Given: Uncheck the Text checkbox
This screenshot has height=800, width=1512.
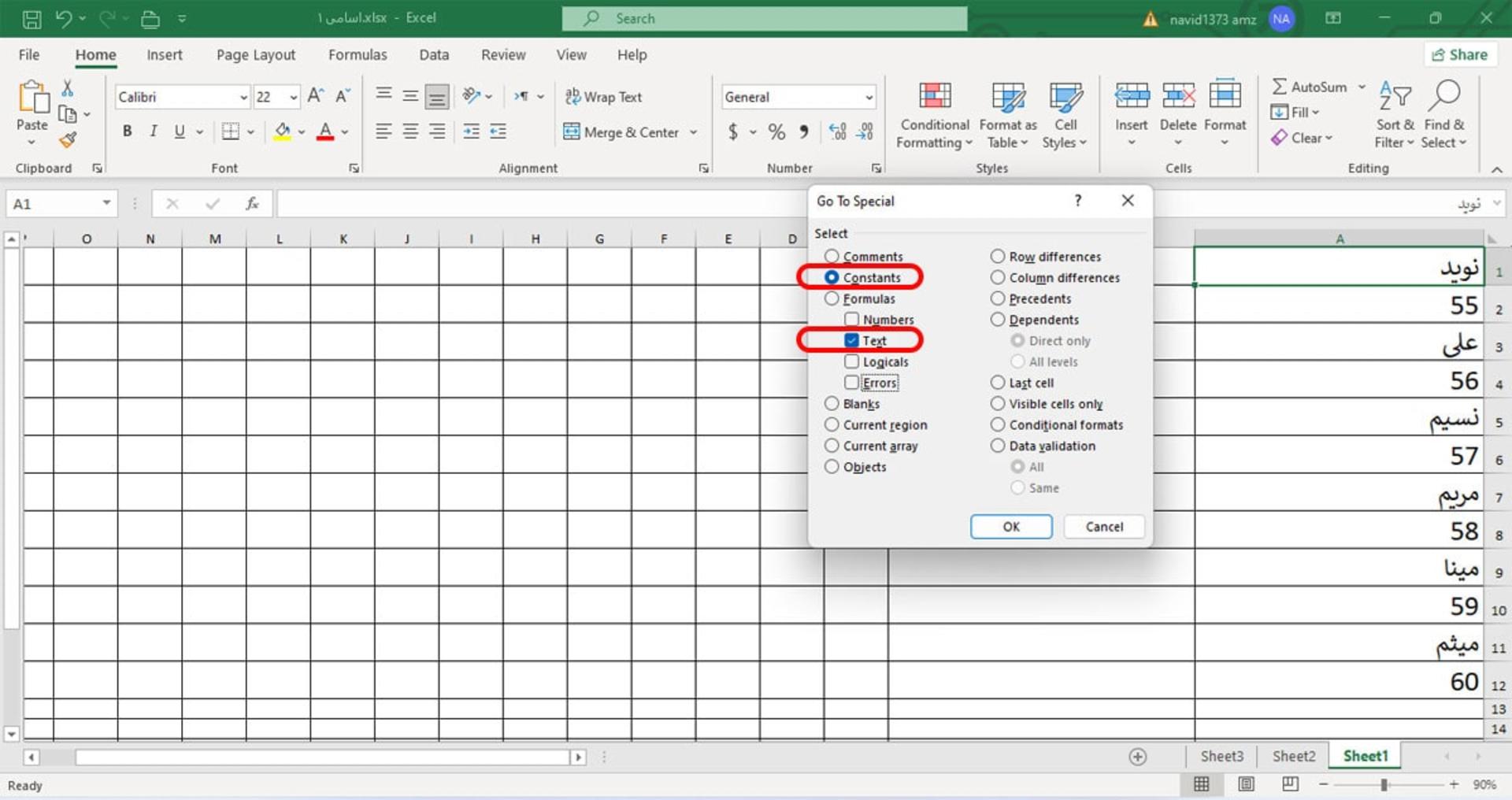Looking at the screenshot, I should (851, 340).
